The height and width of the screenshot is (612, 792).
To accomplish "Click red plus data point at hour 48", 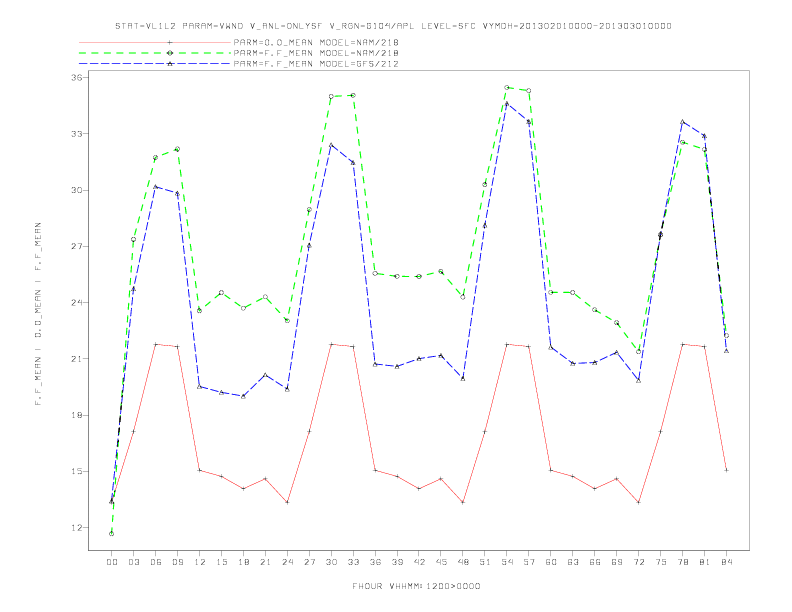I will [463, 502].
